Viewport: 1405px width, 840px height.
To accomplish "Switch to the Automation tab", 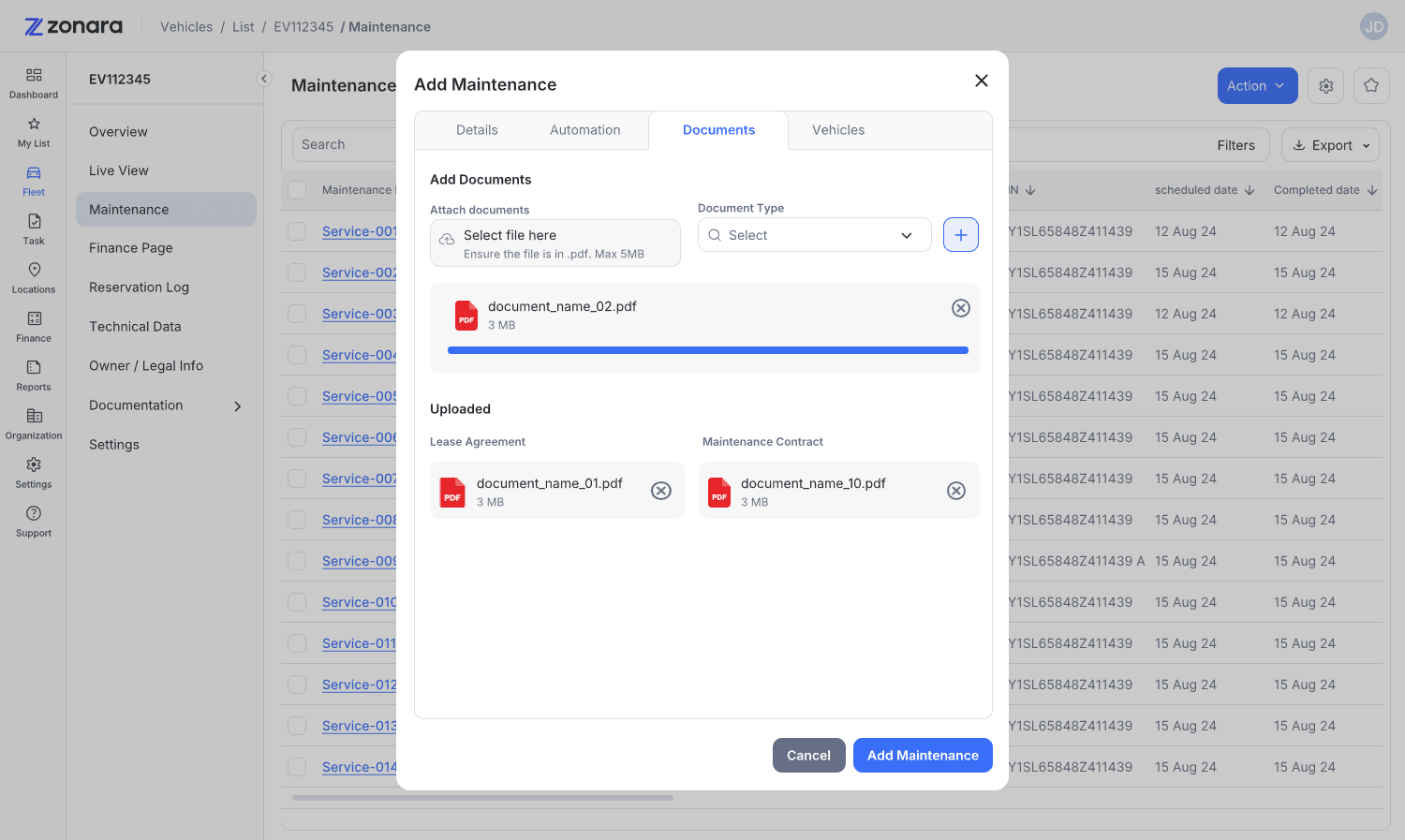I will pyautogui.click(x=585, y=130).
